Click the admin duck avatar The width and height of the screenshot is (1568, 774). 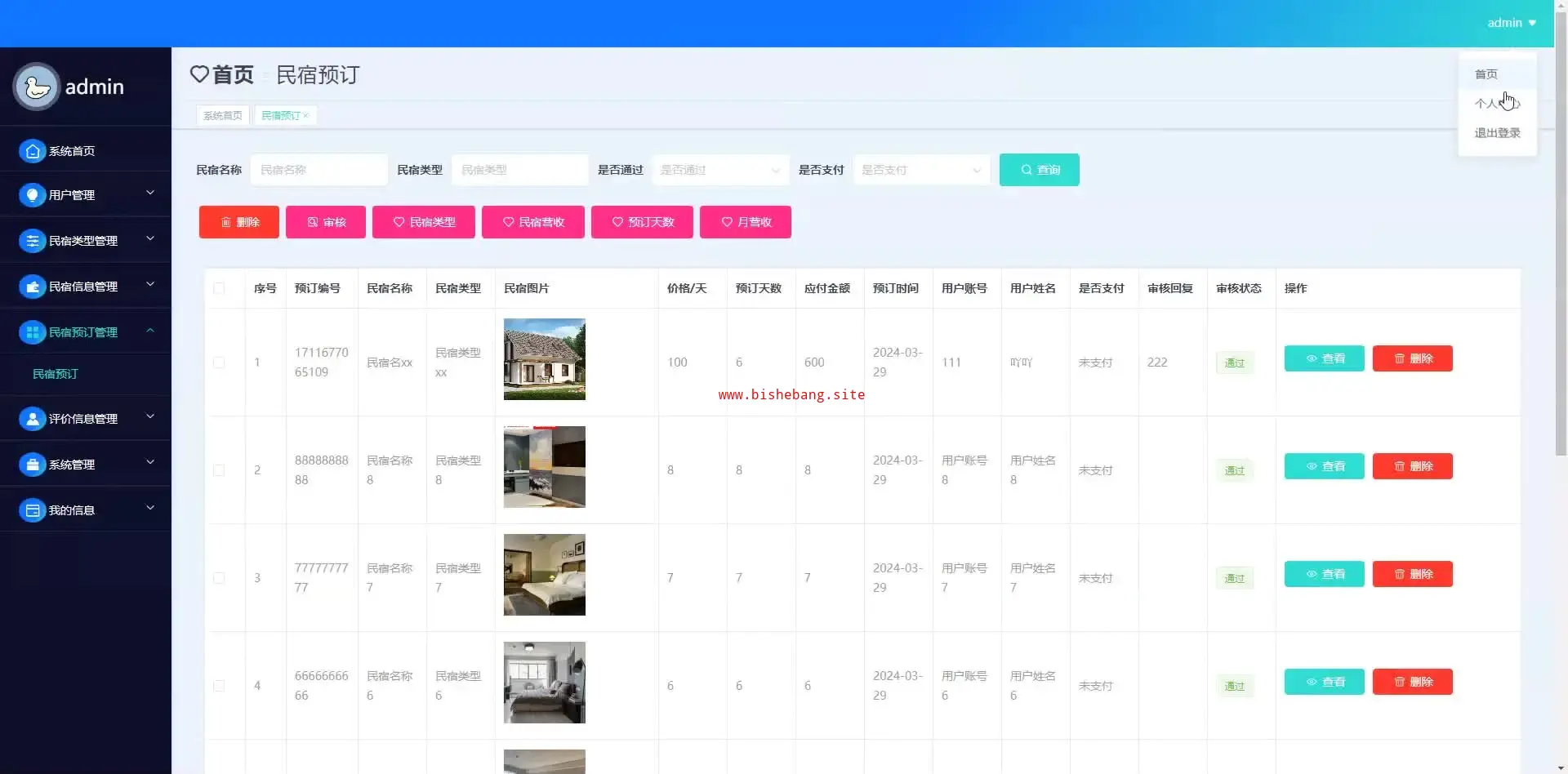click(36, 87)
